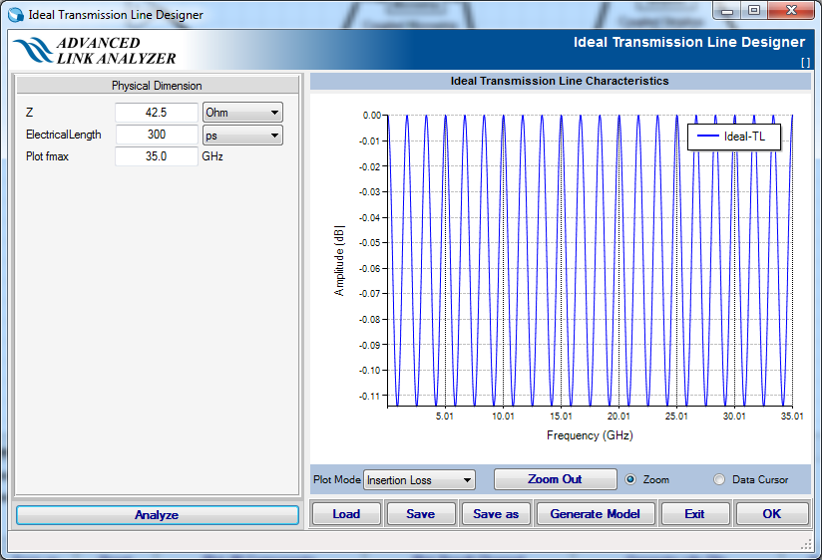822x560 pixels.
Task: Click the Load button
Action: click(346, 514)
